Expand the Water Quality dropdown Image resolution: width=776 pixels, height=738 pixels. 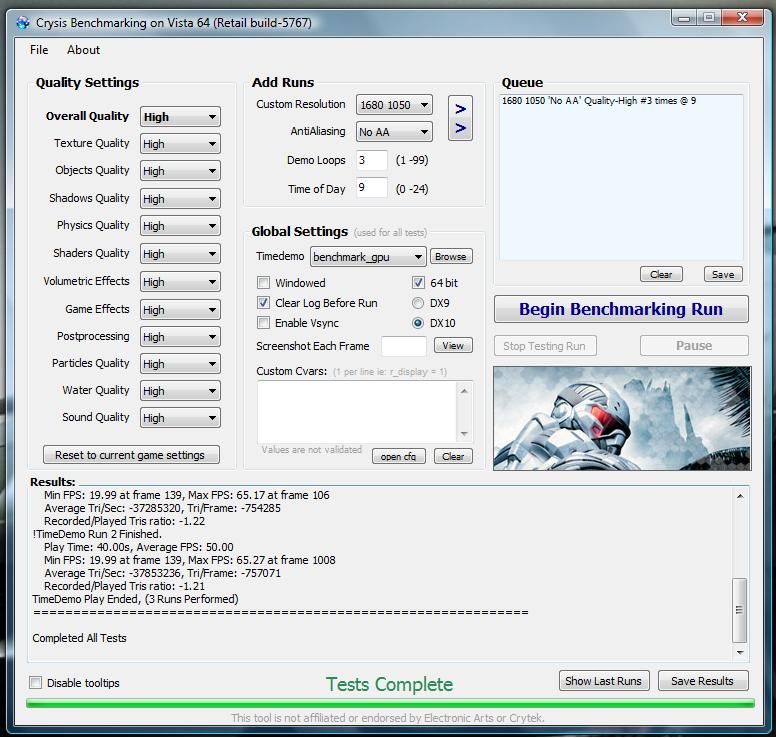pyautogui.click(x=180, y=391)
